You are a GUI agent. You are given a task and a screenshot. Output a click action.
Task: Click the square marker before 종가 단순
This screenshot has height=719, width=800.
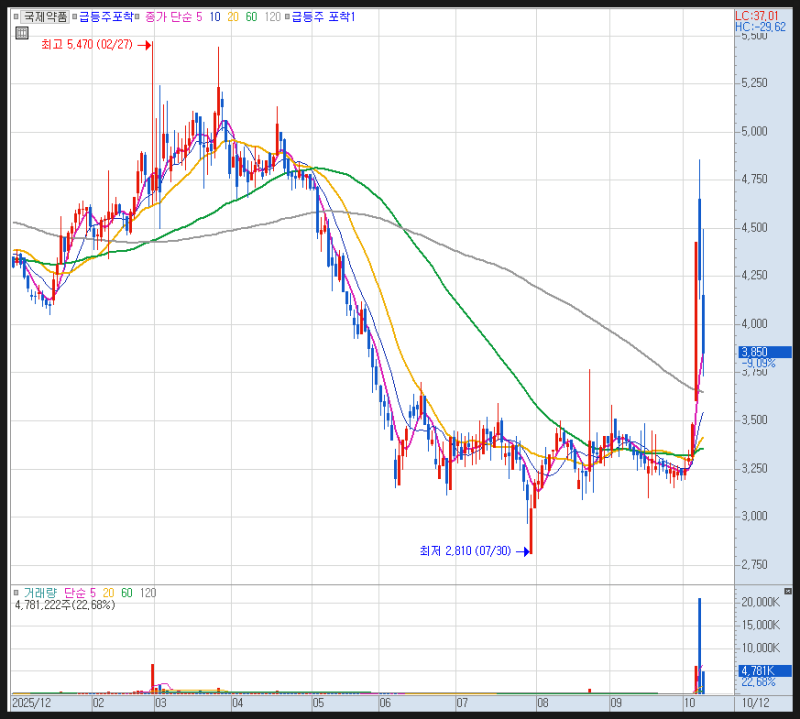(x=137, y=17)
